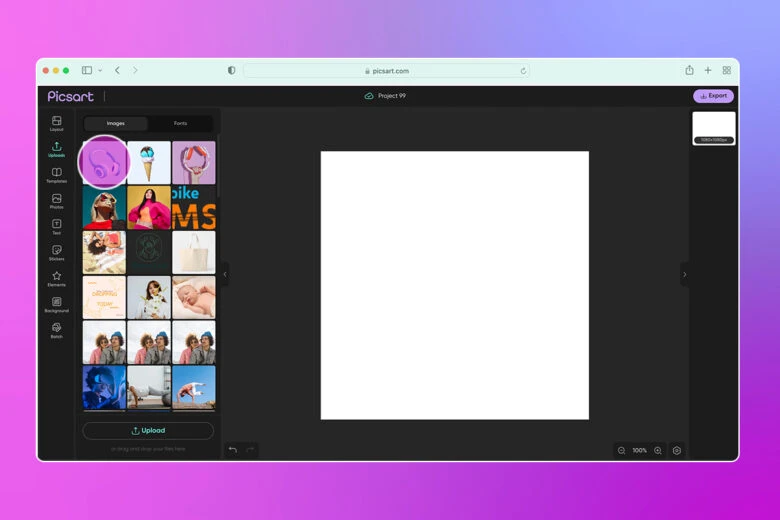Open the Background tool

point(57,304)
